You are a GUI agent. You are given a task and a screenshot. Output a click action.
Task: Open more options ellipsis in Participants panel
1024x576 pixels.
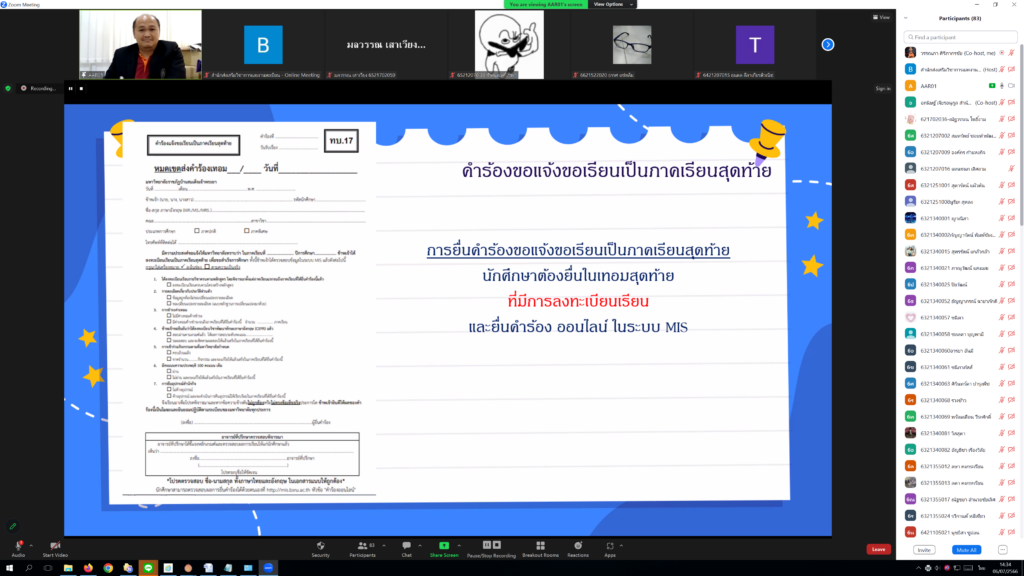pyautogui.click(x=1002, y=550)
